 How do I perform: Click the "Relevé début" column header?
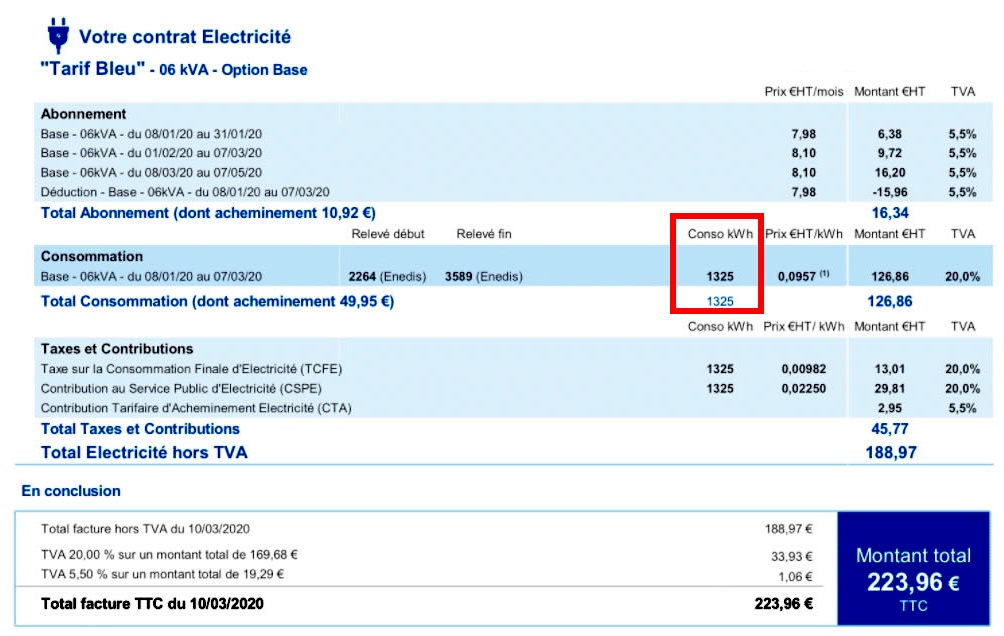(x=388, y=234)
